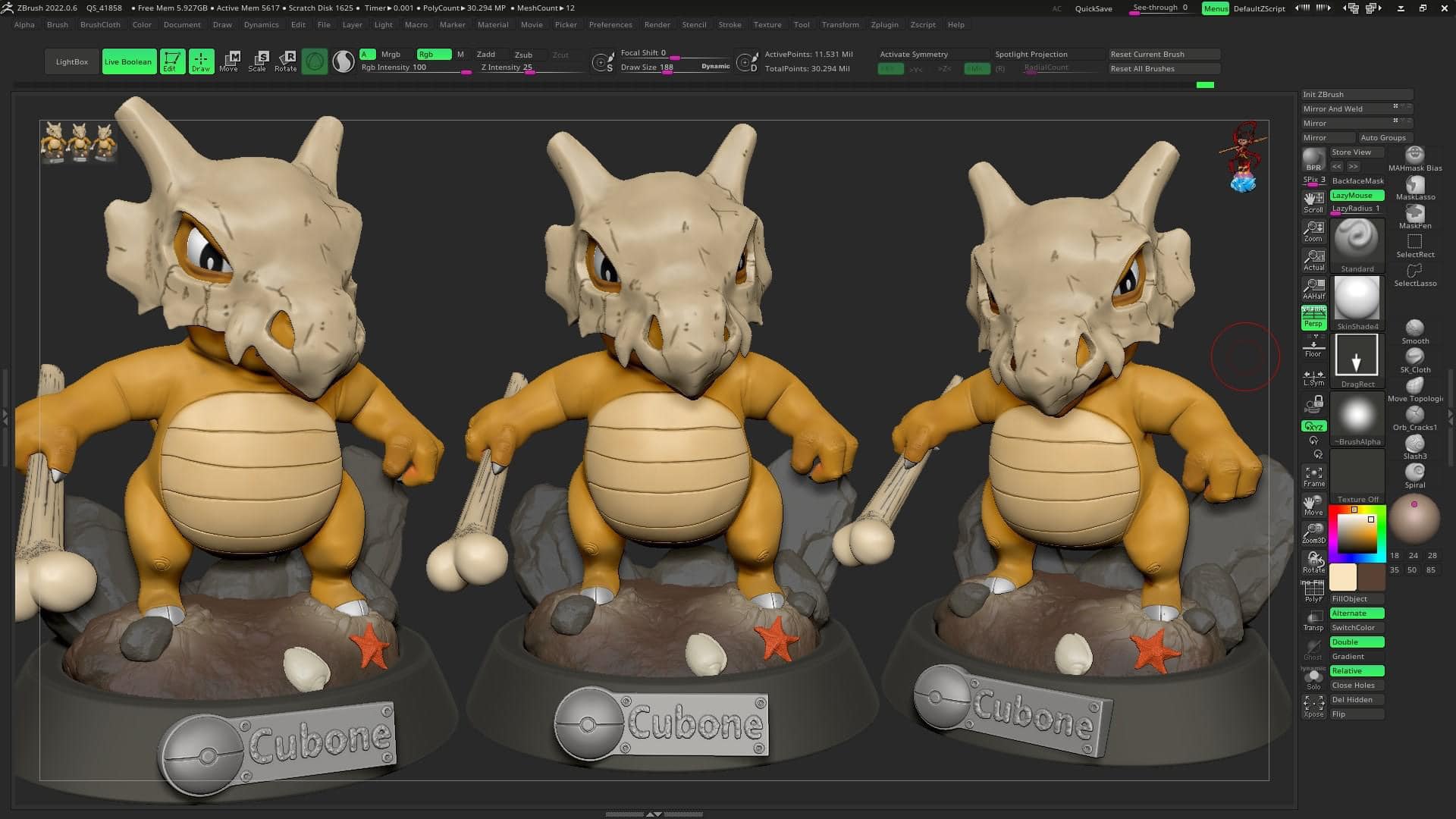
Task: Open the Stroke menu
Action: [730, 24]
